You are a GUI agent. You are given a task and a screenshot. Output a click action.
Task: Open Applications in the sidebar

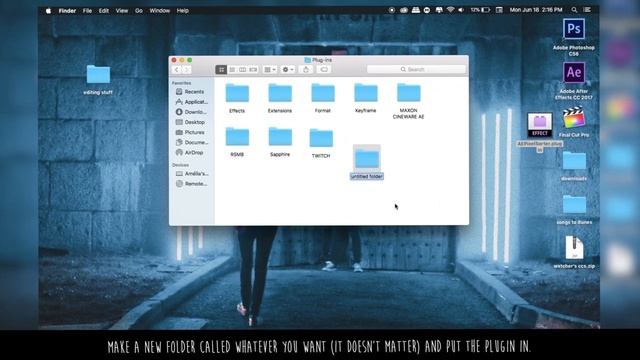point(192,102)
